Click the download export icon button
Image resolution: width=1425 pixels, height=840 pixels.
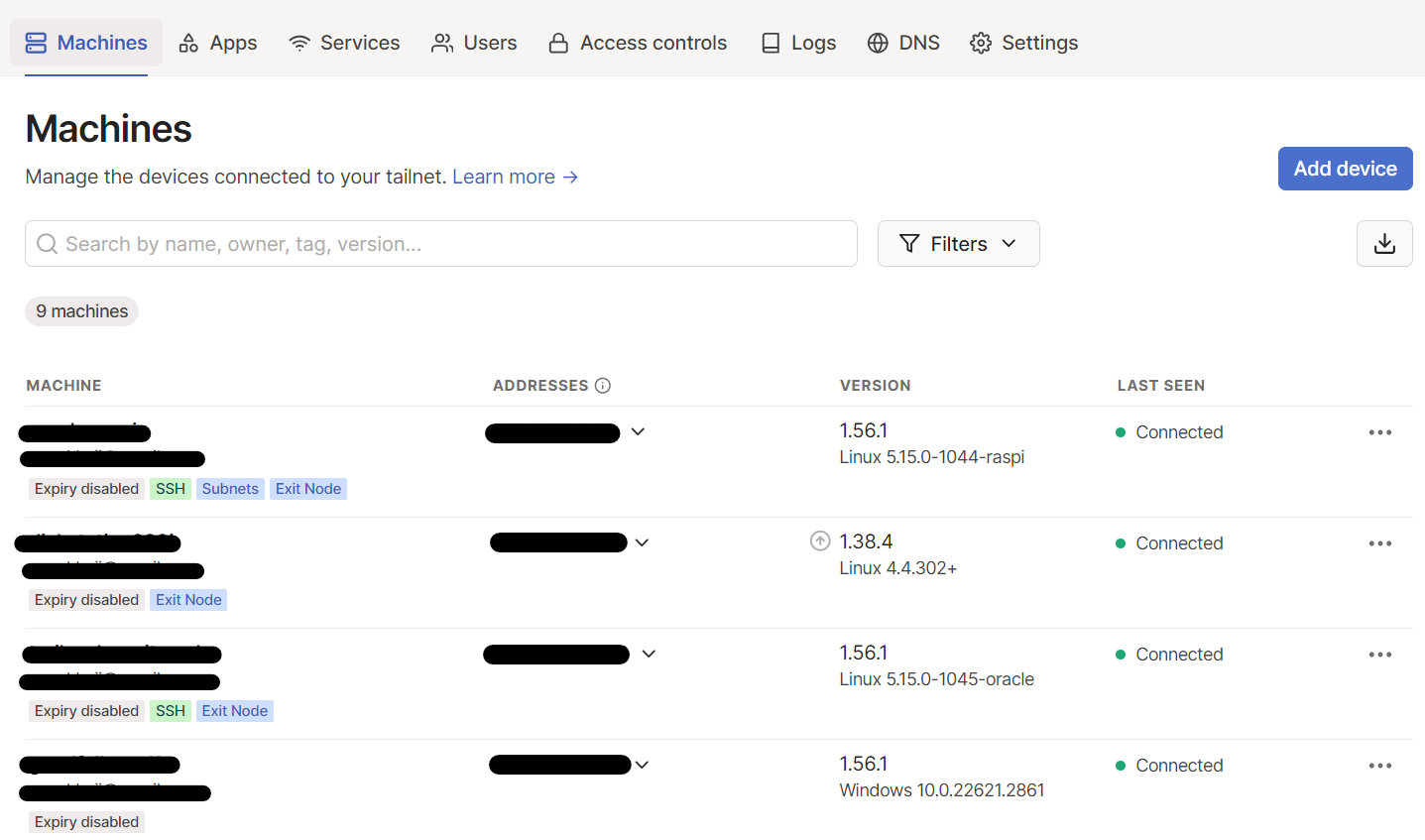pyautogui.click(x=1384, y=244)
